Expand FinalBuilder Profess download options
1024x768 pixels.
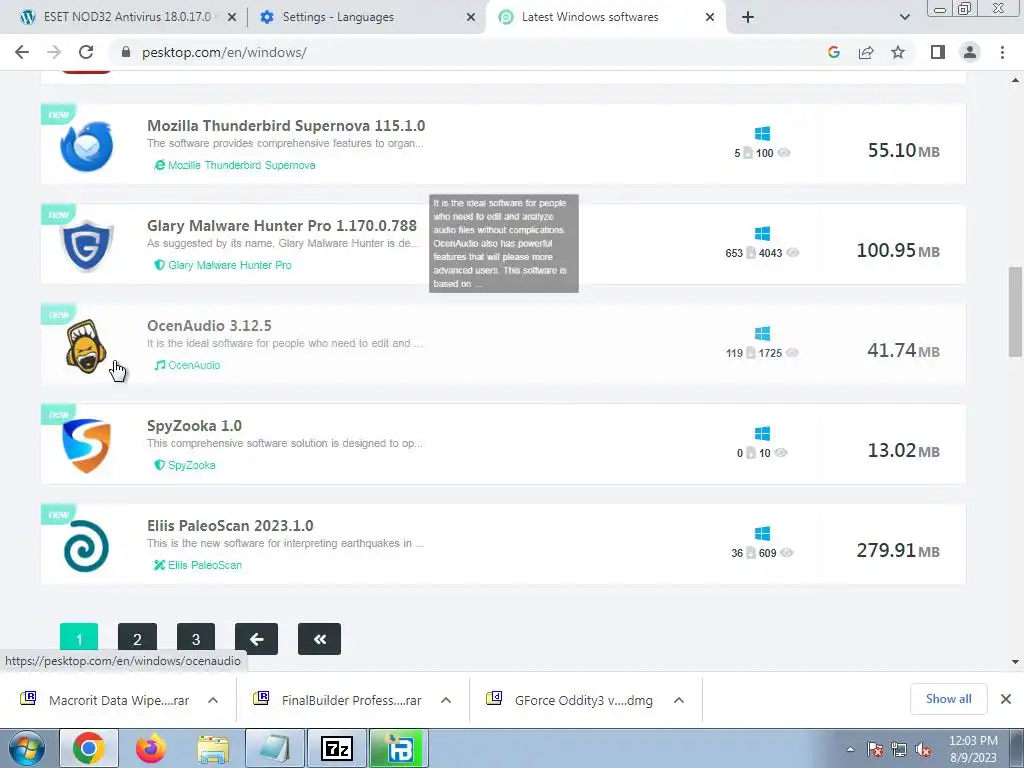446,700
